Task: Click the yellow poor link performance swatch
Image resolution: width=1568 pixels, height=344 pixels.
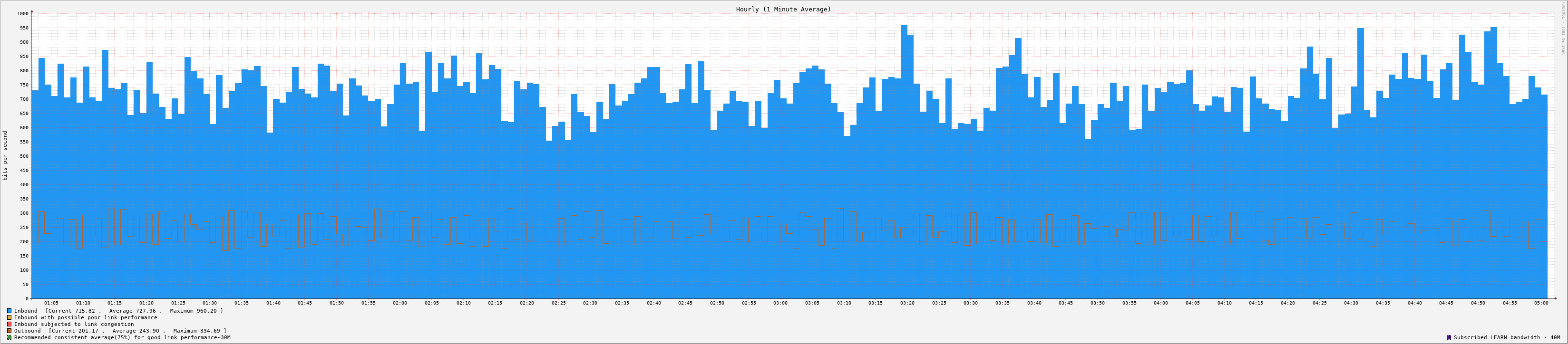Action: point(9,317)
